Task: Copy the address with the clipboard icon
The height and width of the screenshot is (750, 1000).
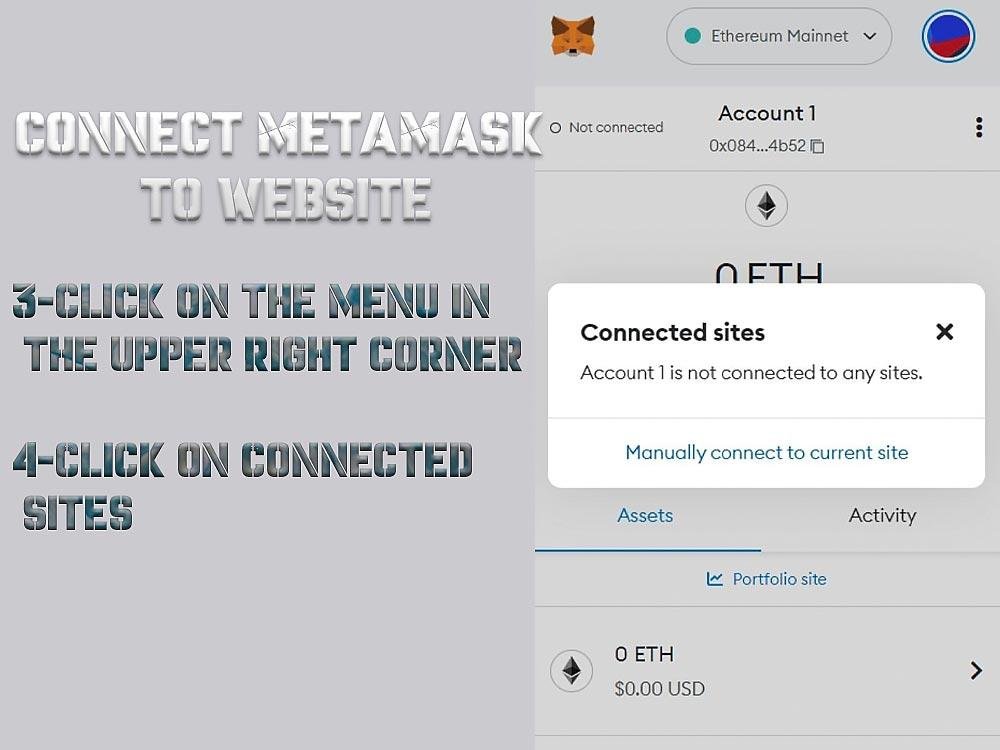Action: pos(817,146)
